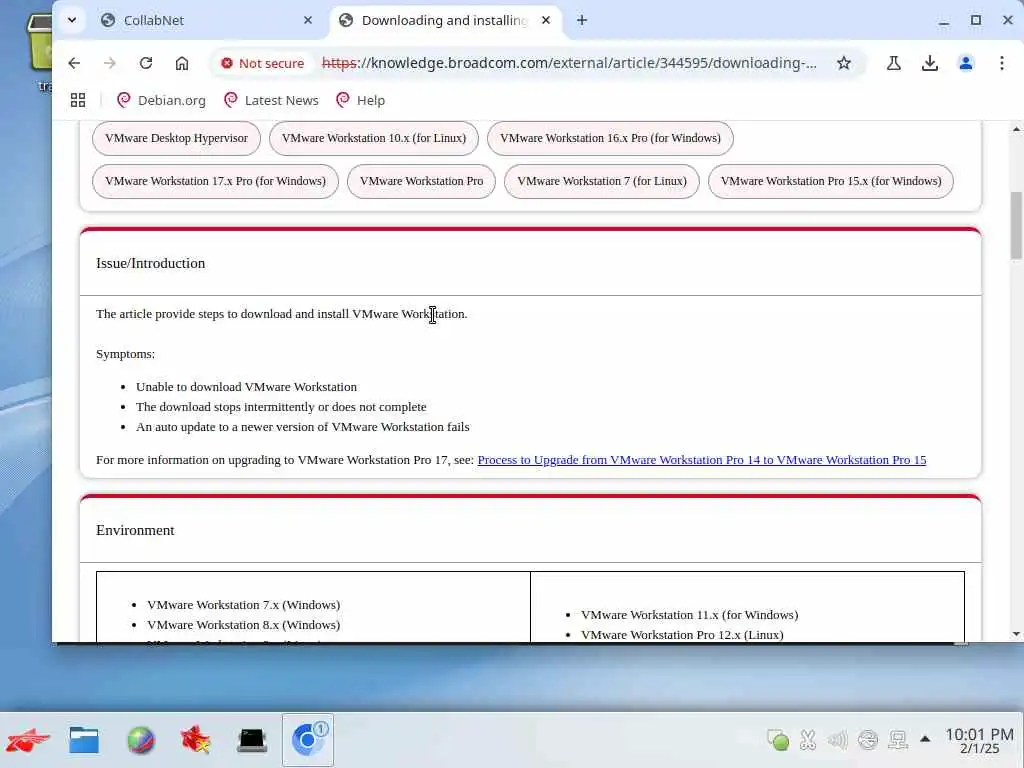Open Chrome Labs flask icon
Viewport: 1024px width, 768px height.
click(893, 63)
